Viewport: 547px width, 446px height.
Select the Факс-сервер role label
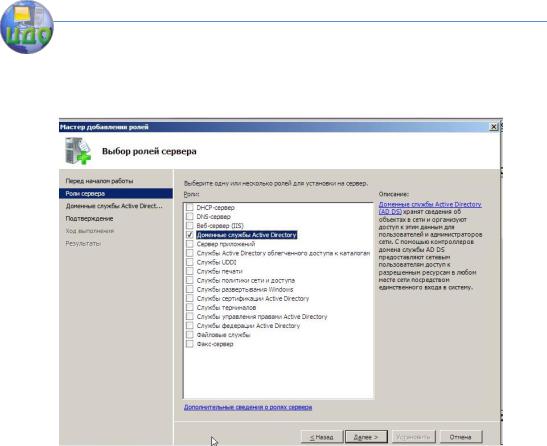[215, 344]
